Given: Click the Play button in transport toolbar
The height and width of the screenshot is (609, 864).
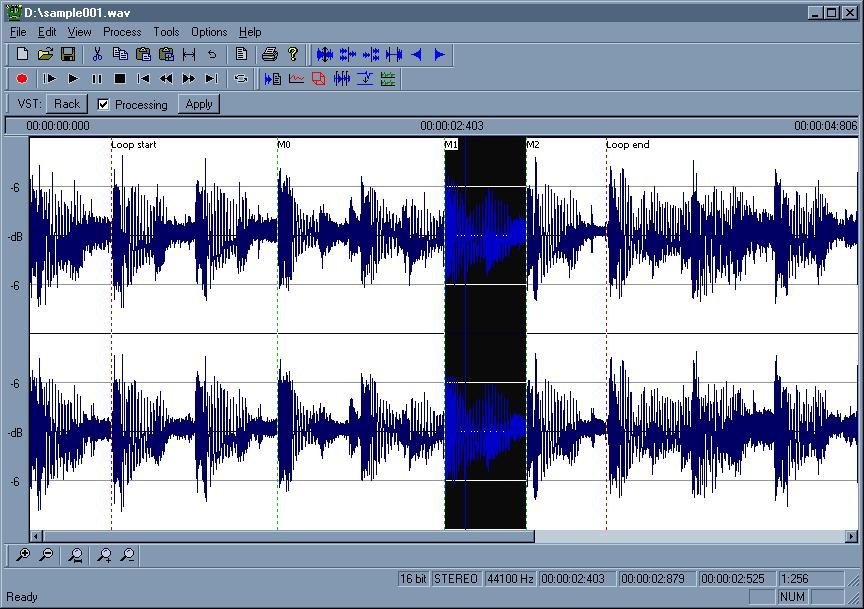Looking at the screenshot, I should coord(73,79).
